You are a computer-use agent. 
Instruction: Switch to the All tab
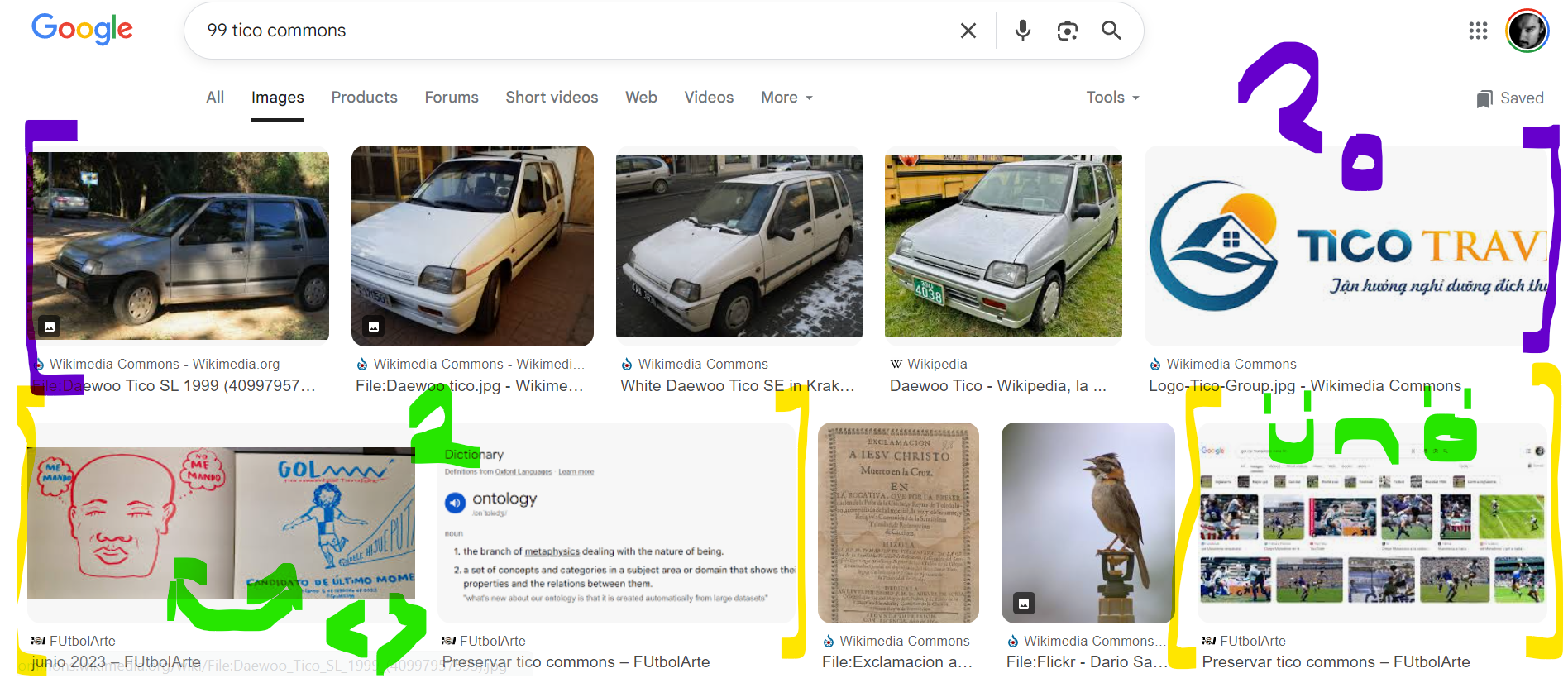point(215,98)
